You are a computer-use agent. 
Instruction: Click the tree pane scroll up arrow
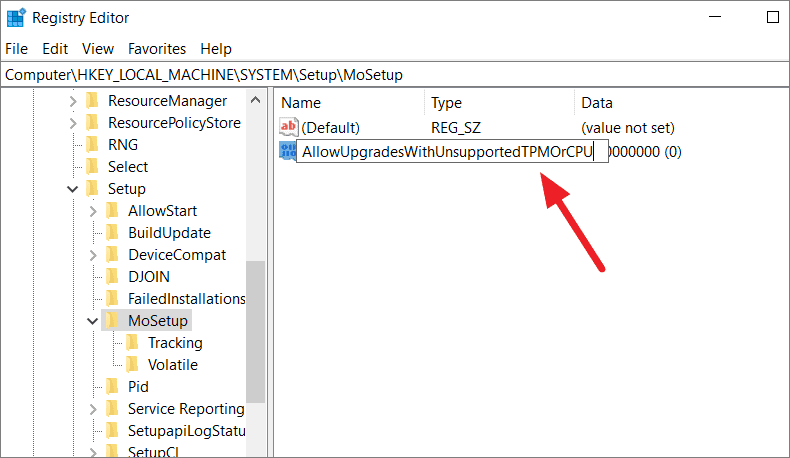(255, 100)
